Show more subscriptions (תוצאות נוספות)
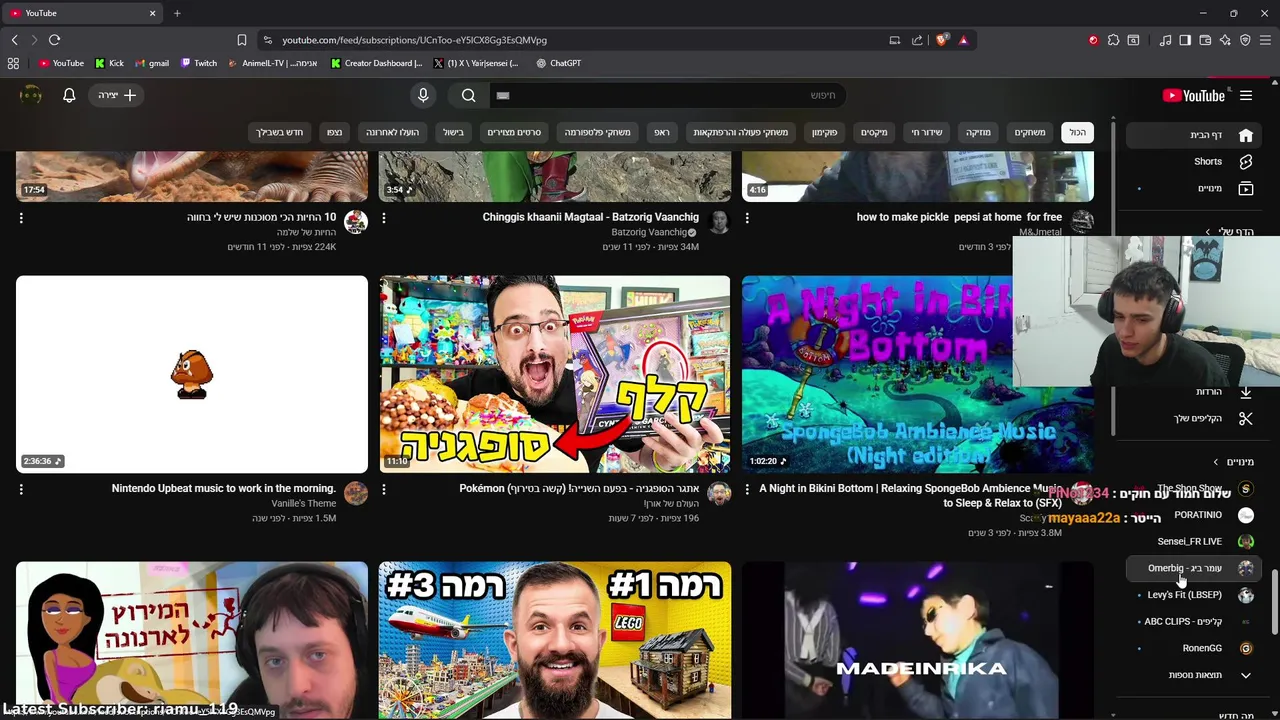The width and height of the screenshot is (1280, 720). (x=1195, y=675)
